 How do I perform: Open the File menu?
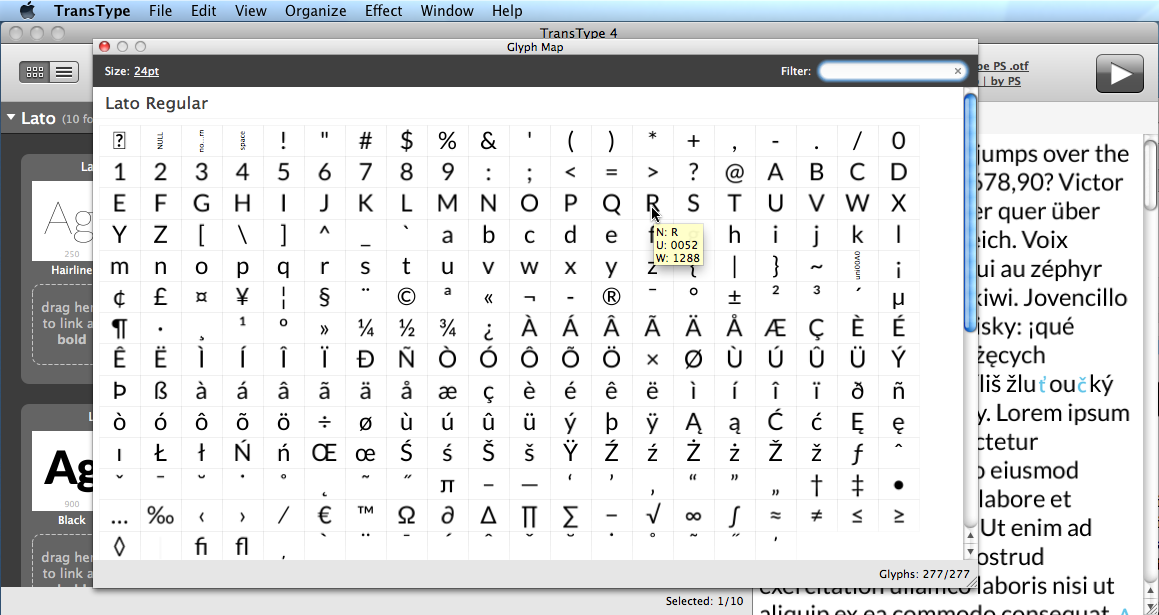point(160,10)
